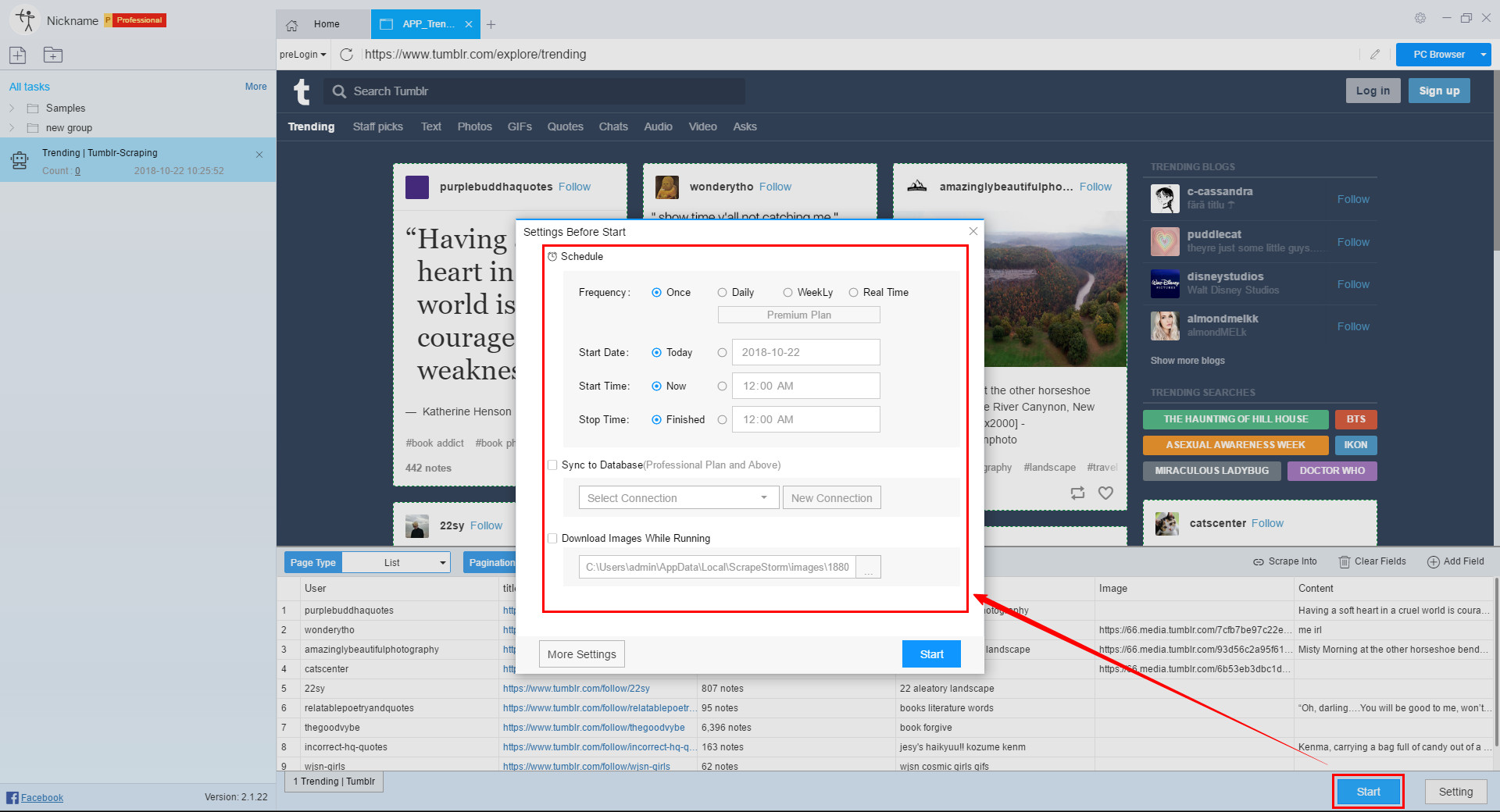Click the Clear Fields trash icon
The width and height of the screenshot is (1500, 812).
click(1345, 561)
